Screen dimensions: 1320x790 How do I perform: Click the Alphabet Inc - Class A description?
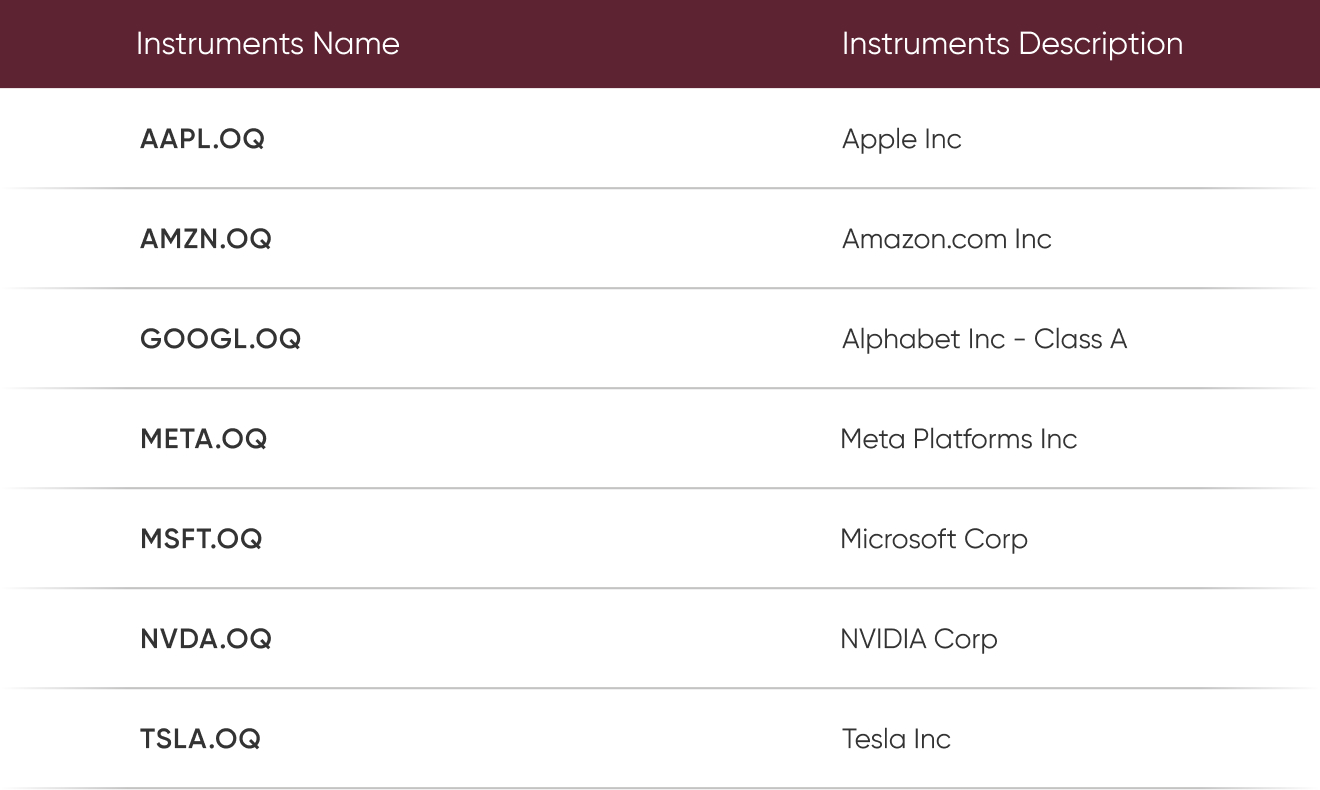click(984, 340)
